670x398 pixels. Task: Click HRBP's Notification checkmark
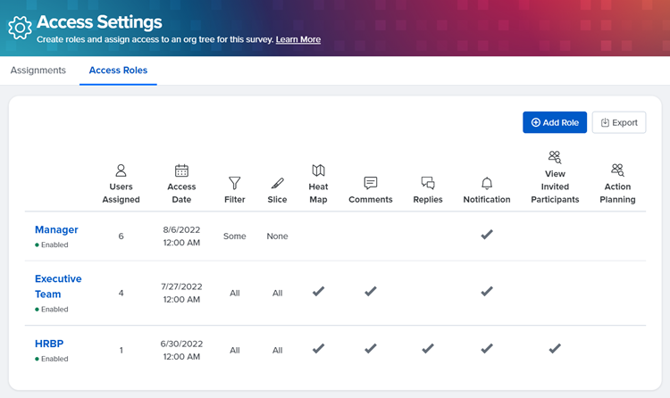coord(487,349)
